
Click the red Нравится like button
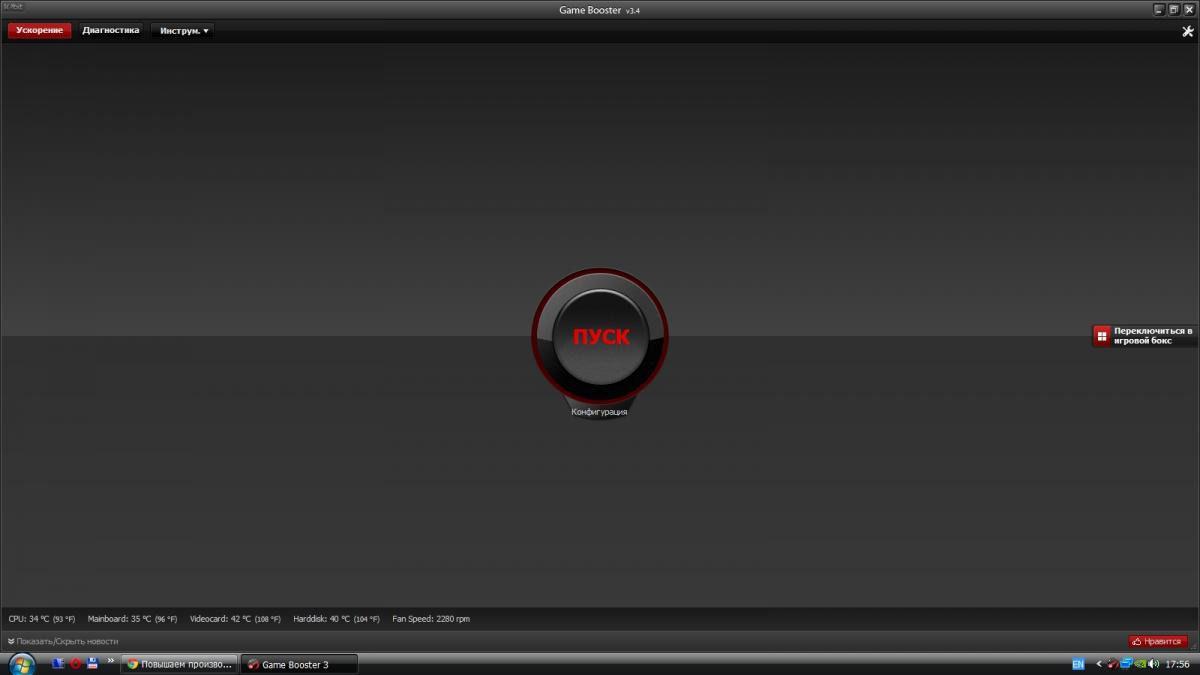(x=1158, y=641)
